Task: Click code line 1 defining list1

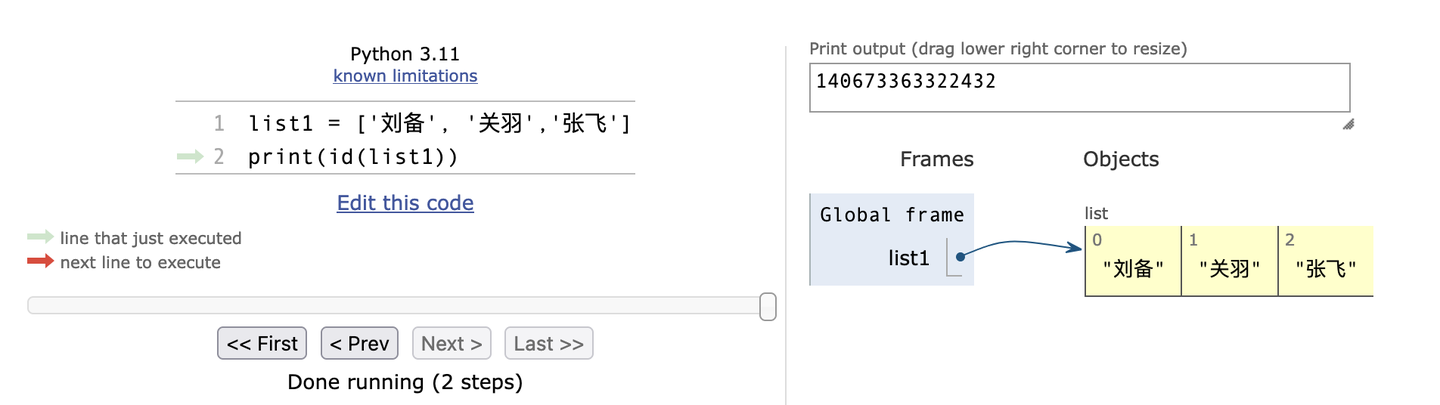Action: tap(438, 124)
